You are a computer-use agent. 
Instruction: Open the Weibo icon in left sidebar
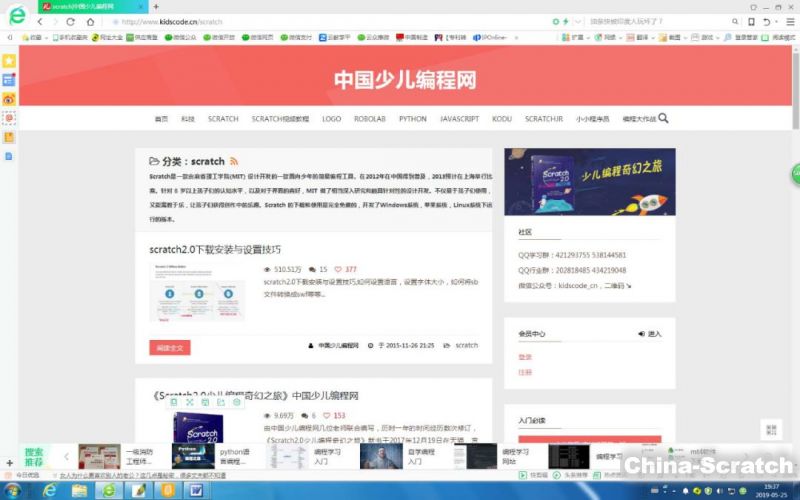pos(9,99)
